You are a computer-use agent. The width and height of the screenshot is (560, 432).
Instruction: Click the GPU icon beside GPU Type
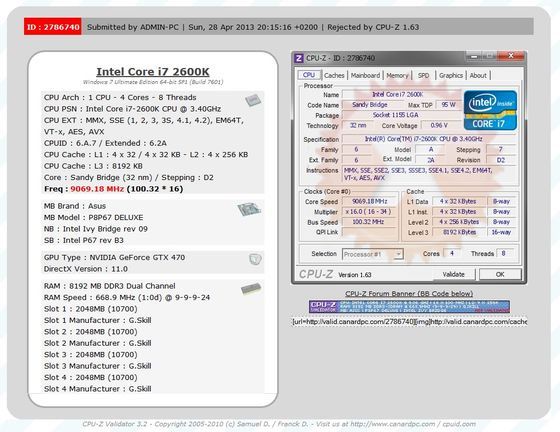pyautogui.click(x=255, y=259)
